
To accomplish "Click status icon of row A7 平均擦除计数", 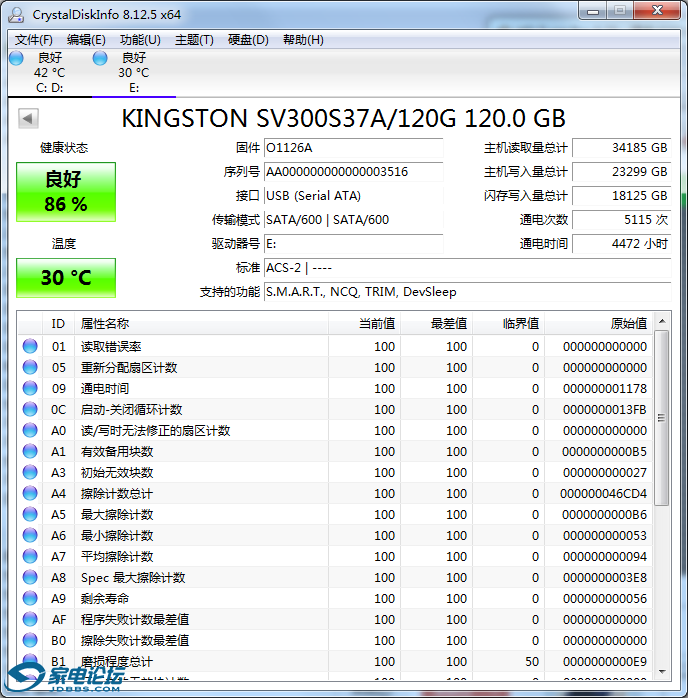I will [x=30, y=556].
